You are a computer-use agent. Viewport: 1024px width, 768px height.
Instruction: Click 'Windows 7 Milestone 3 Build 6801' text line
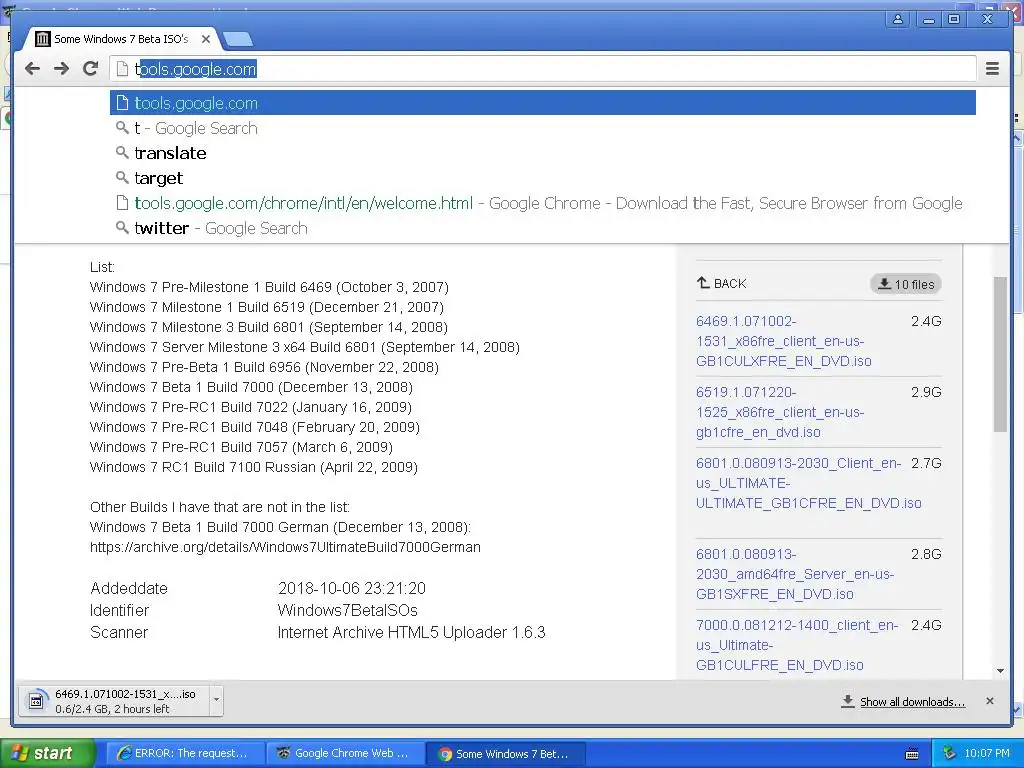pyautogui.click(x=268, y=327)
